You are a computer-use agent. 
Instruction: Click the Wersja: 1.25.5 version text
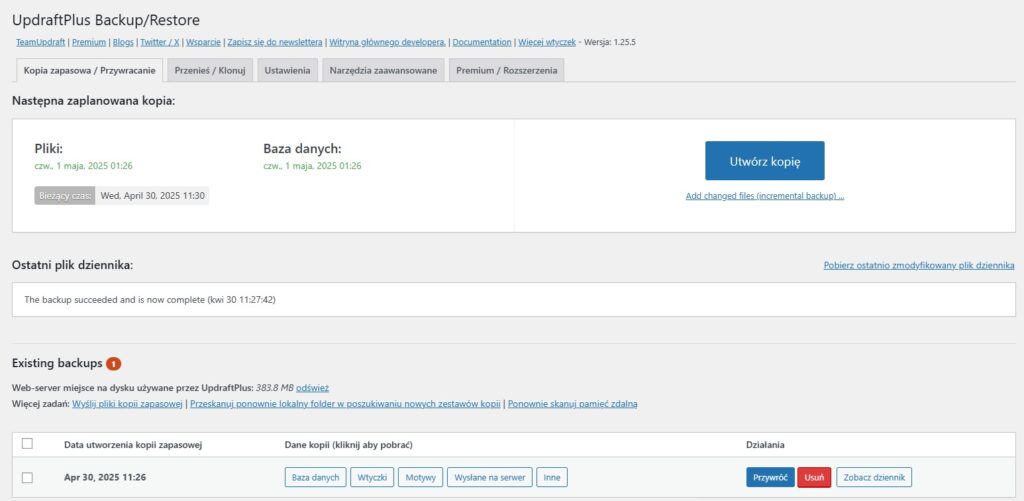point(609,42)
